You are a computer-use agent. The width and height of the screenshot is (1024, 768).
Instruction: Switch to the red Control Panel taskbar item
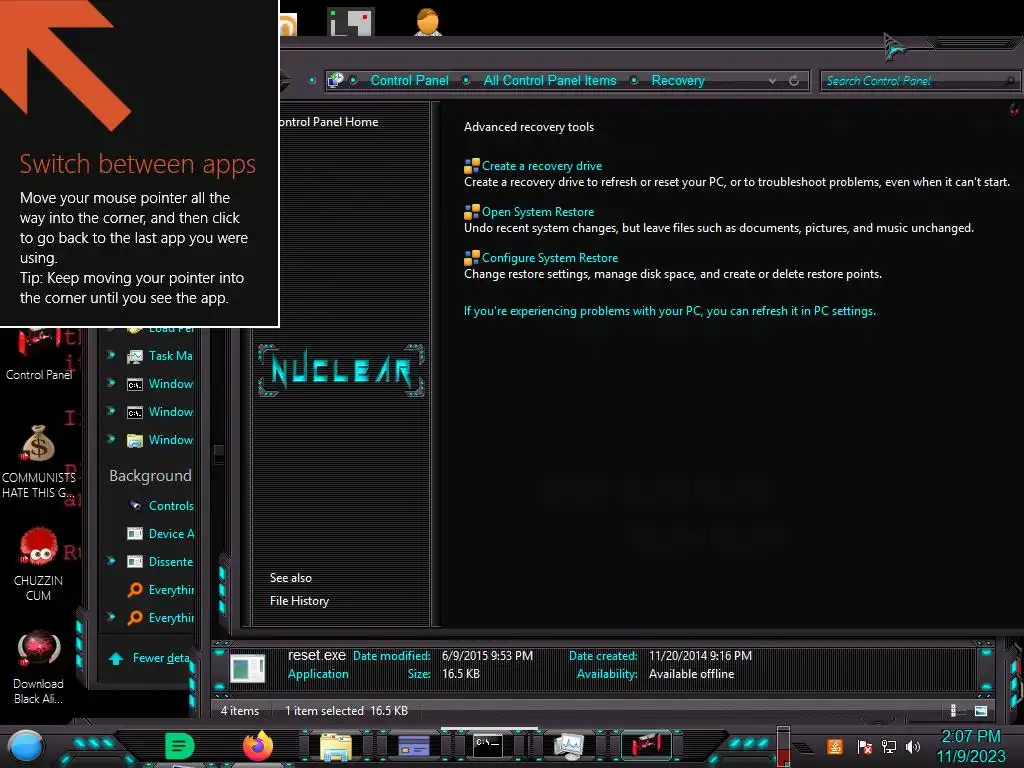646,744
